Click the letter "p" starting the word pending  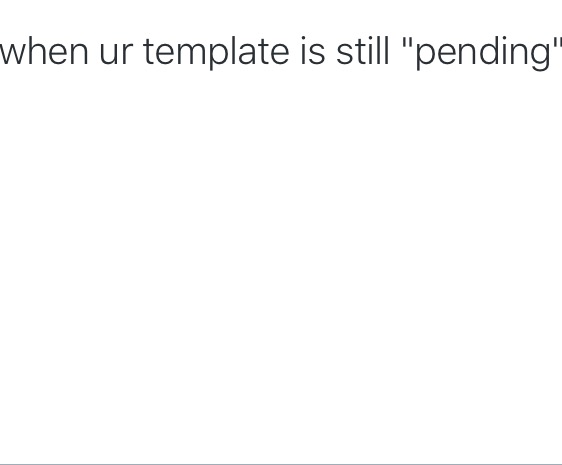427,56
